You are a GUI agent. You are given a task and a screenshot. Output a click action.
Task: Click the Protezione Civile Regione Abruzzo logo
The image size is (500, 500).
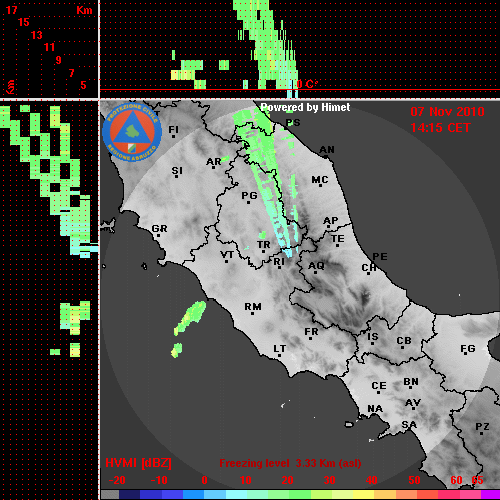pos(132,133)
